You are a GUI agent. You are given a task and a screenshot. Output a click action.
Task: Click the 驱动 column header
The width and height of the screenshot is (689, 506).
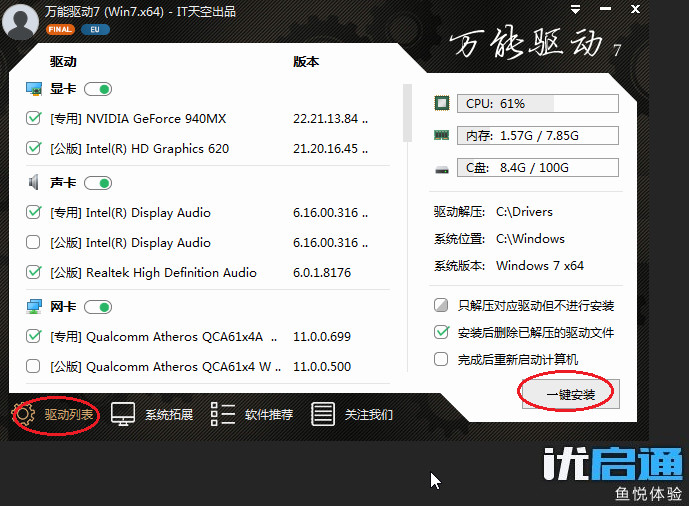coord(63,61)
